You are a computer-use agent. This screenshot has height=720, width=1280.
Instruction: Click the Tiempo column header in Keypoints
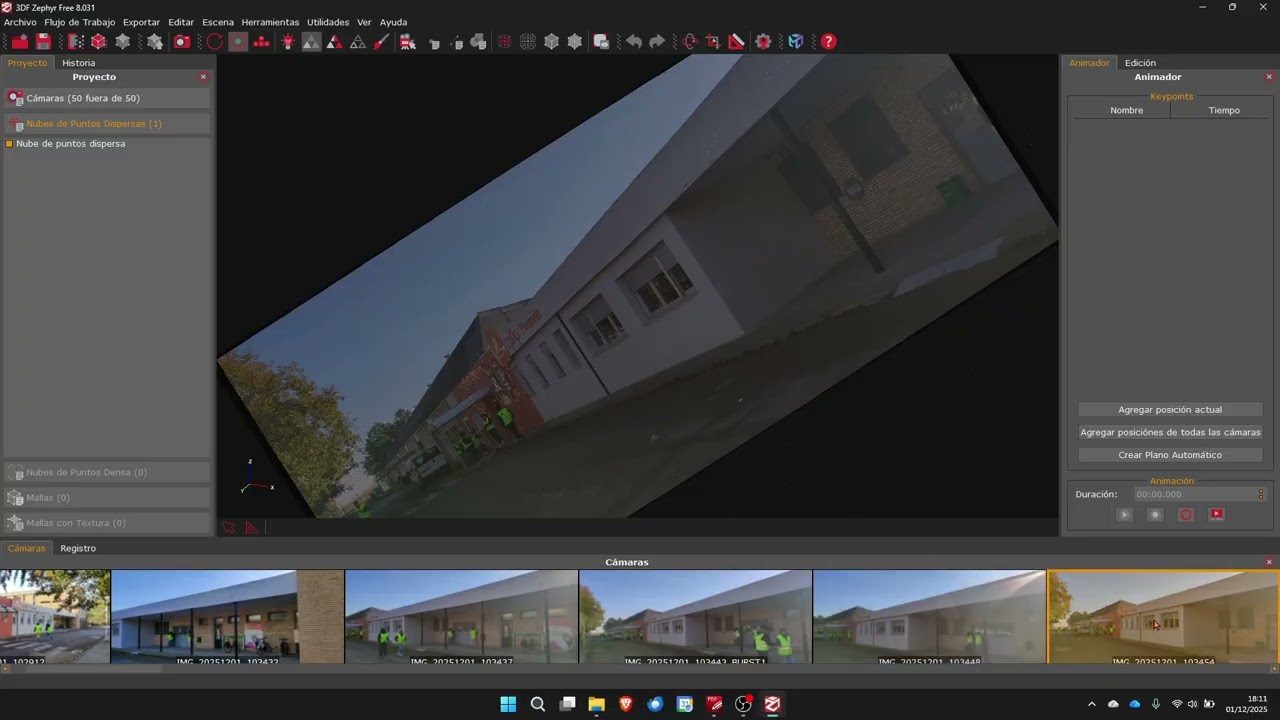click(1223, 111)
